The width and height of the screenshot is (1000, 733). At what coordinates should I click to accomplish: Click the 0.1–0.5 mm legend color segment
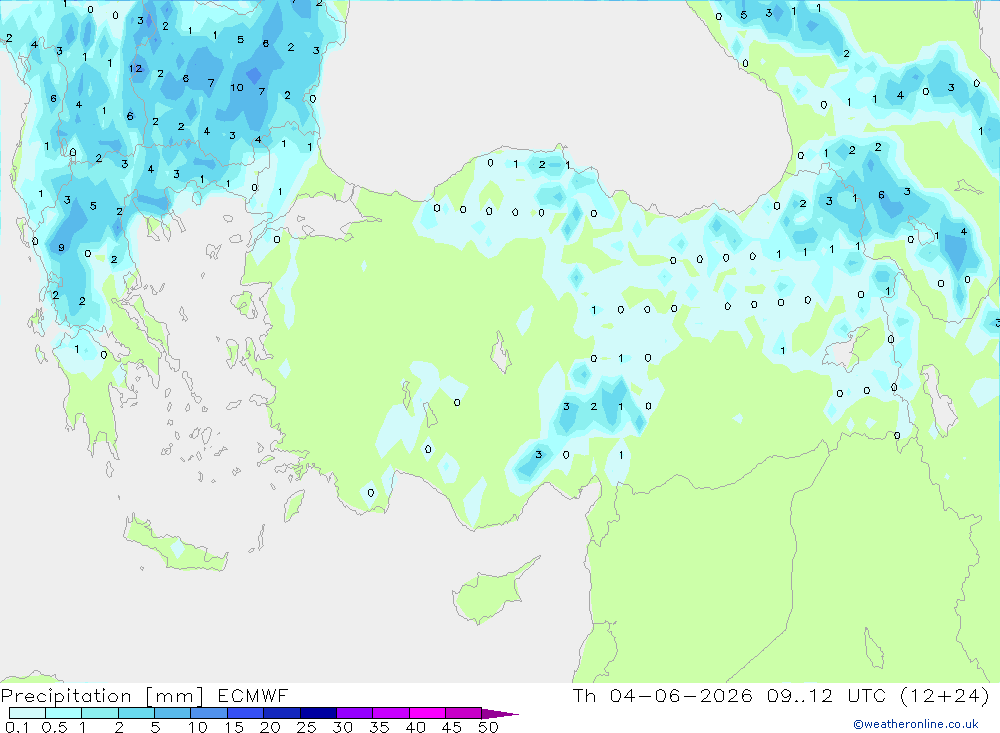coord(27,713)
